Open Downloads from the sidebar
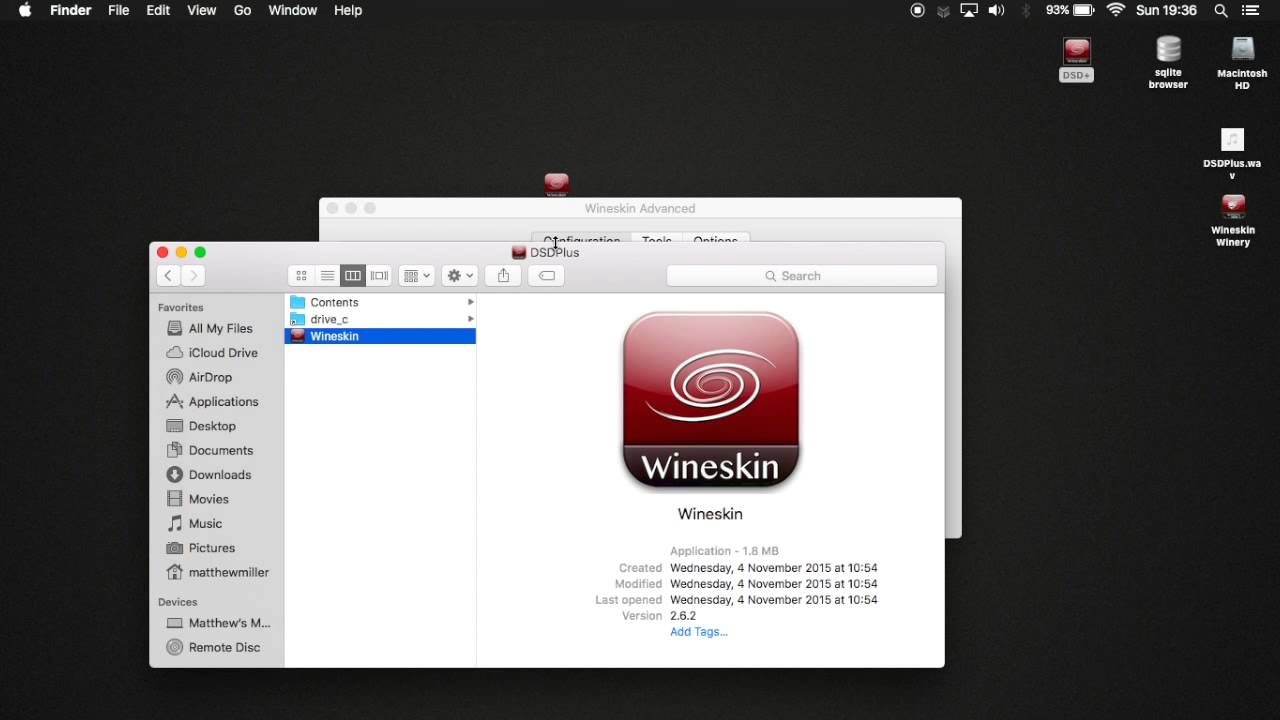Image resolution: width=1280 pixels, height=720 pixels. point(219,475)
